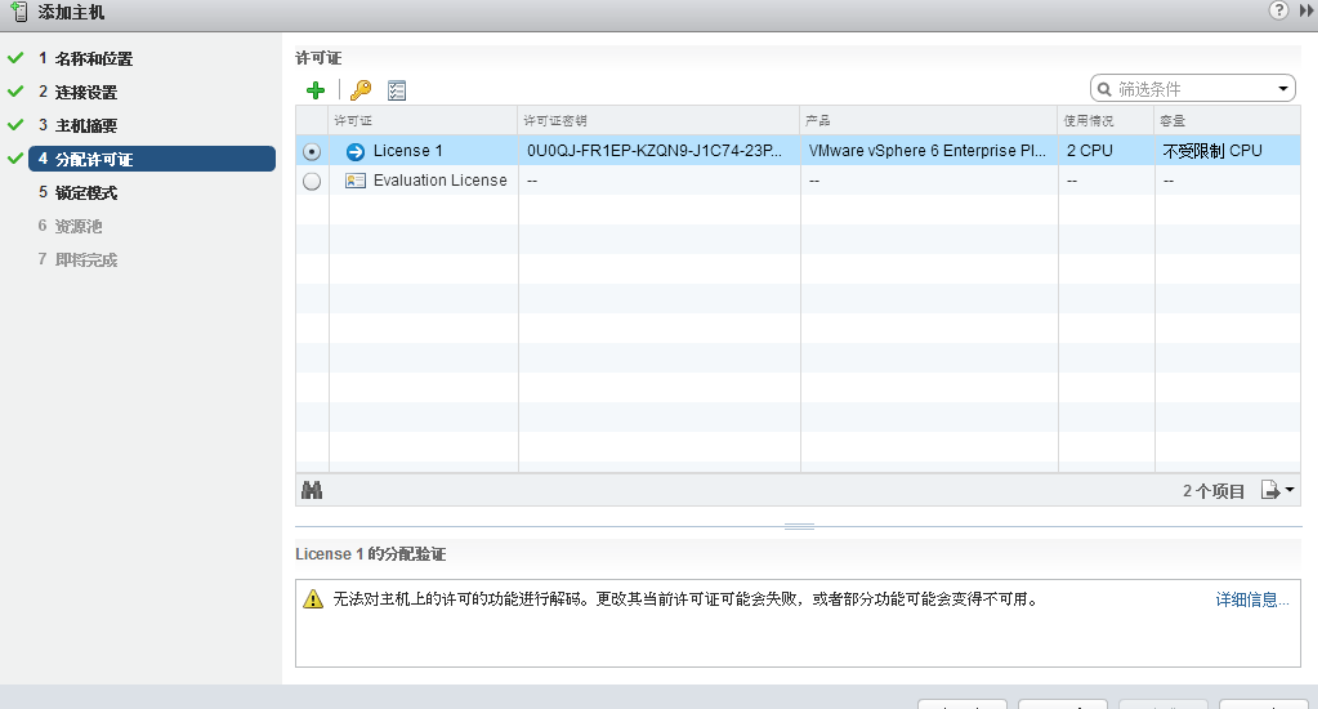Click the binoculars find icon
The image size is (1318, 712).
pos(312,491)
